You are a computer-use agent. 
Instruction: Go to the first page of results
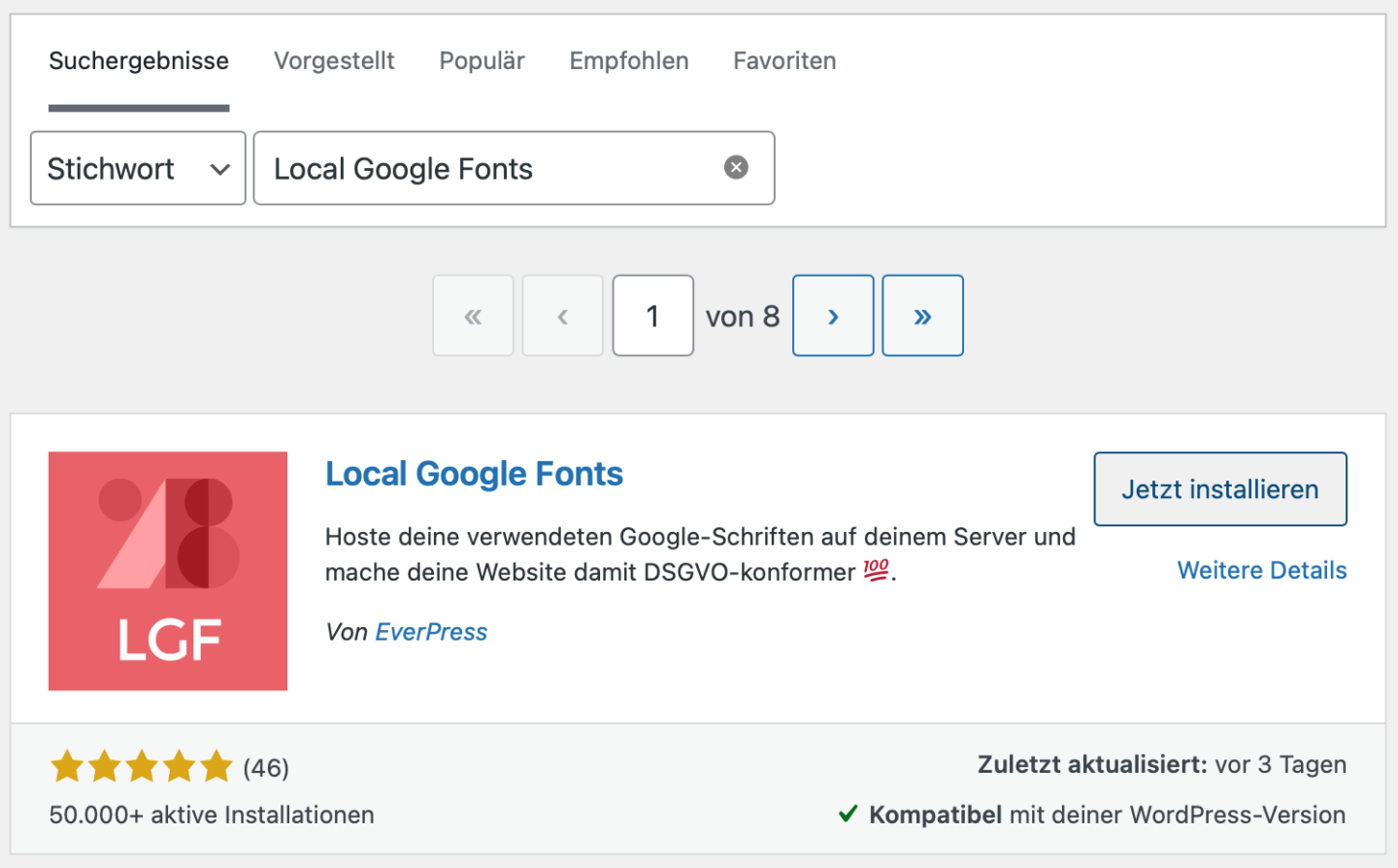pyautogui.click(x=473, y=316)
